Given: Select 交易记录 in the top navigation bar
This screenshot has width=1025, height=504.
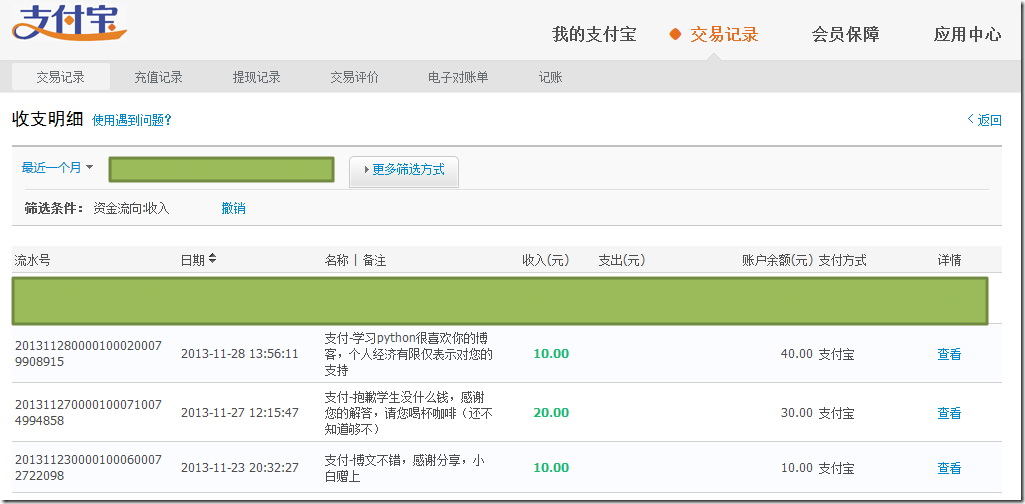Looking at the screenshot, I should point(724,35).
